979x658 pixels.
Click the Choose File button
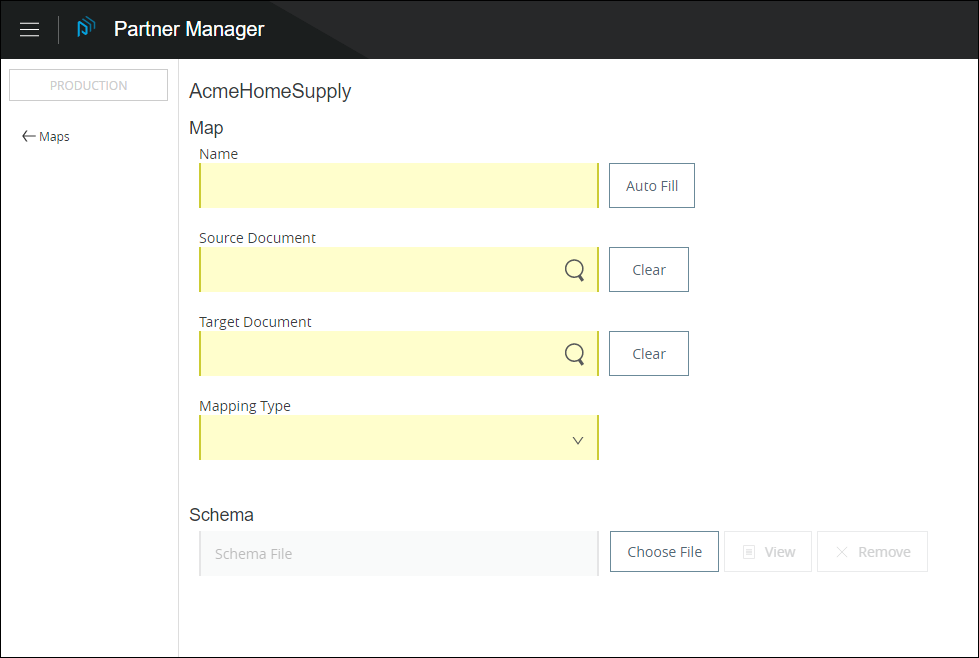tap(664, 552)
